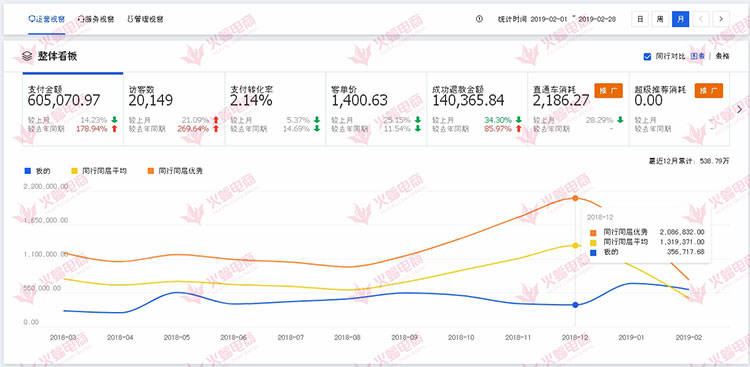
Task: Go to next period with right arrow
Action: click(721, 19)
